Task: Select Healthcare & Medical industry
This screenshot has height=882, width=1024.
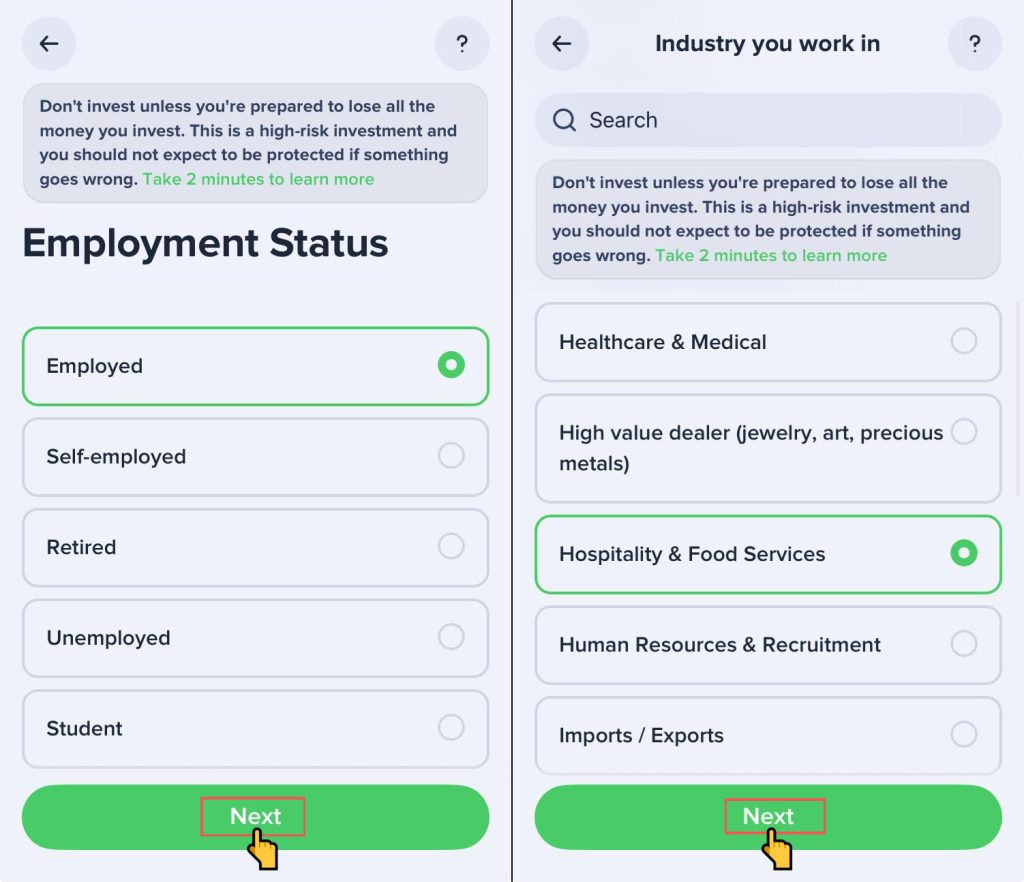Action: point(963,342)
